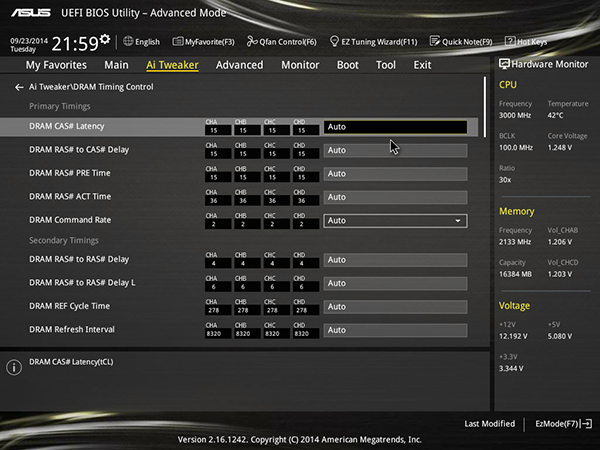Switch to Main tab
This screenshot has width=600, height=450.
click(116, 65)
